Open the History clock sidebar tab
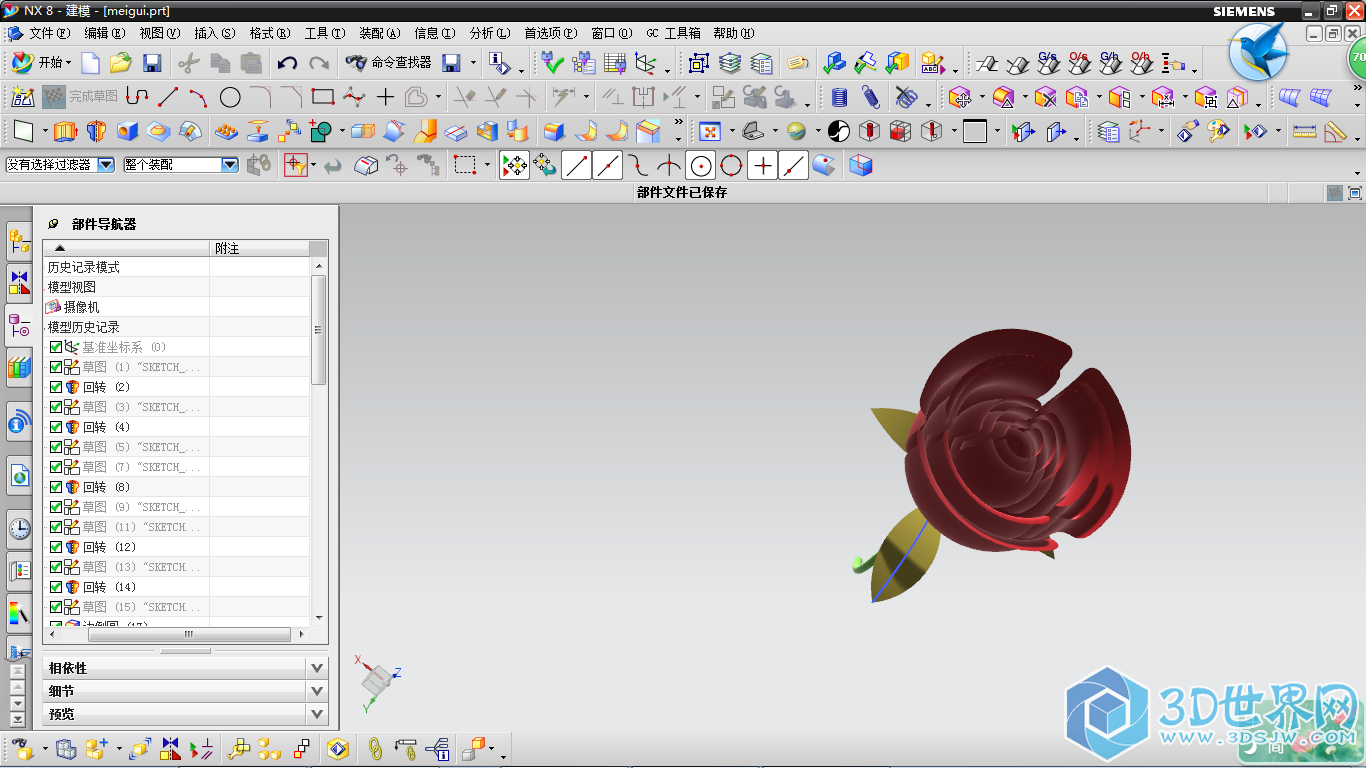Image resolution: width=1366 pixels, height=768 pixels. (x=19, y=529)
